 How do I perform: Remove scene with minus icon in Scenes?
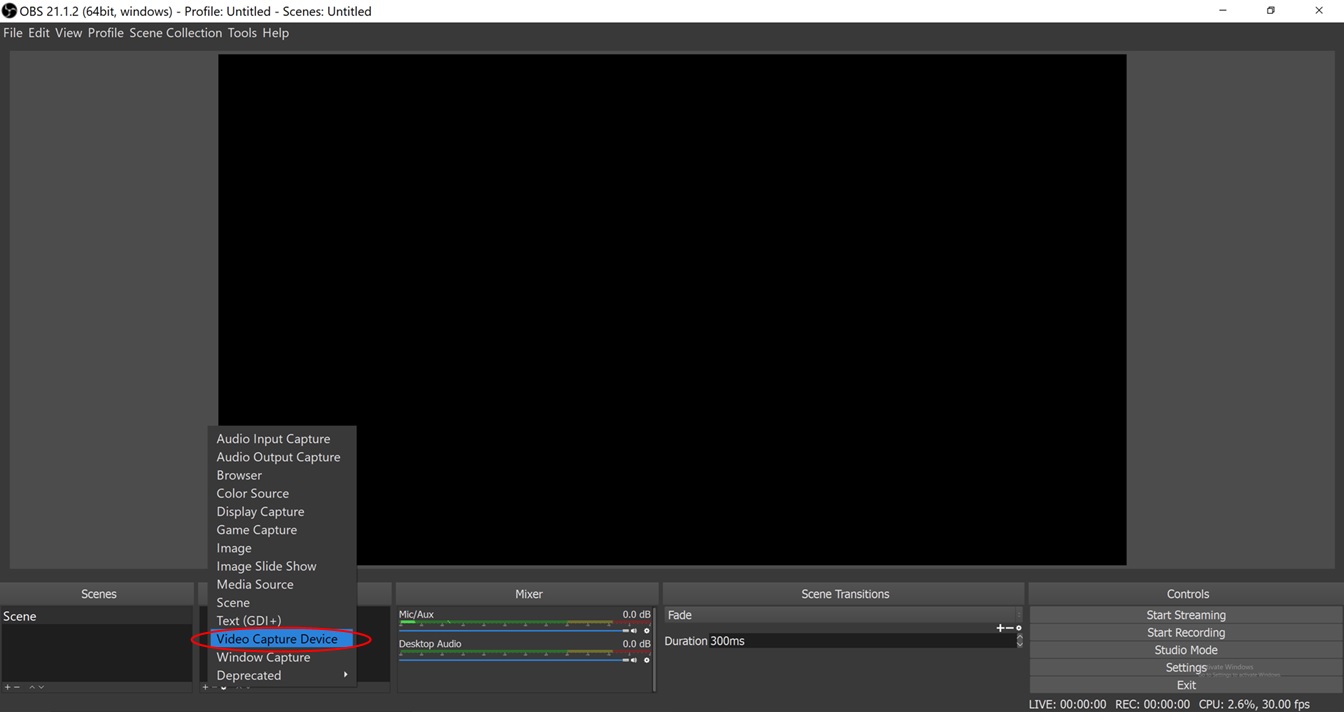(17, 687)
